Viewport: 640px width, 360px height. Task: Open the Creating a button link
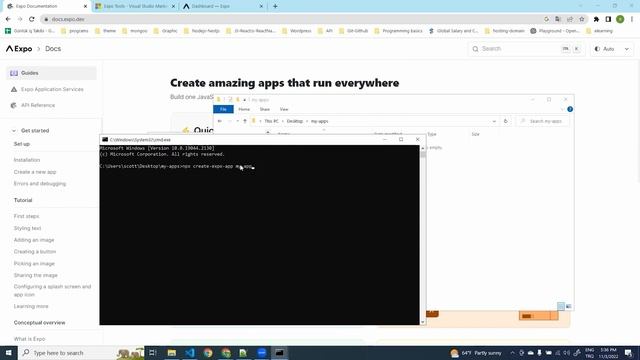pos(35,252)
